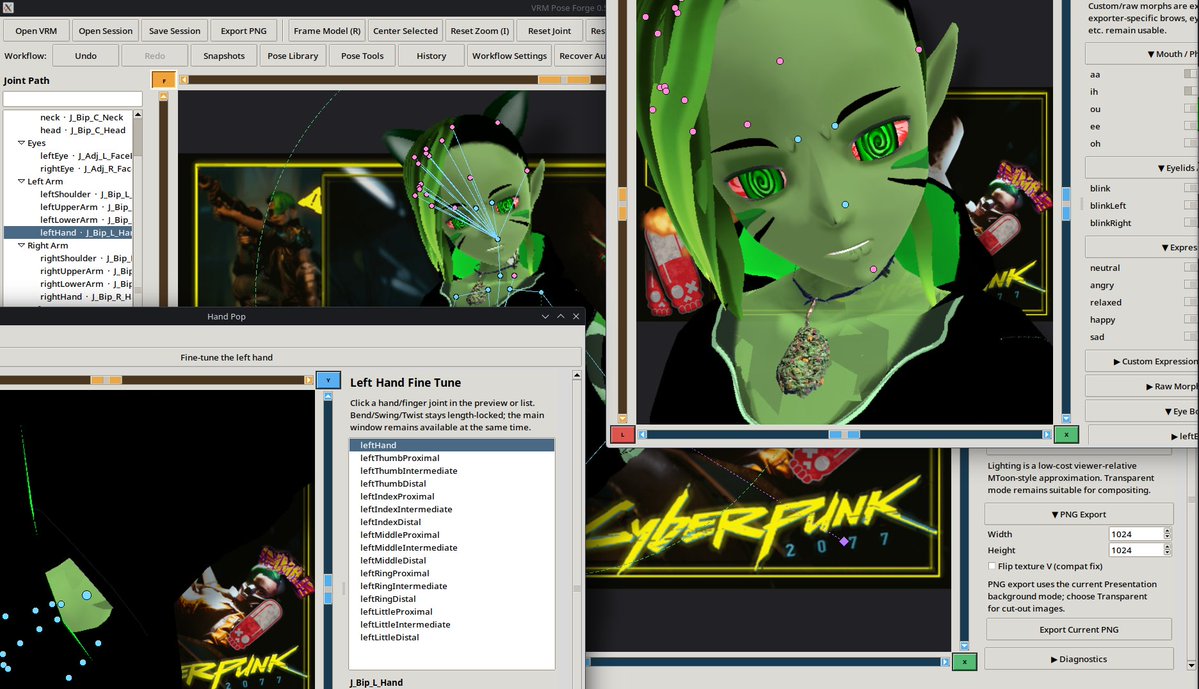Collapse the Eyelids section
The image size is (1199, 689).
pos(1142,168)
